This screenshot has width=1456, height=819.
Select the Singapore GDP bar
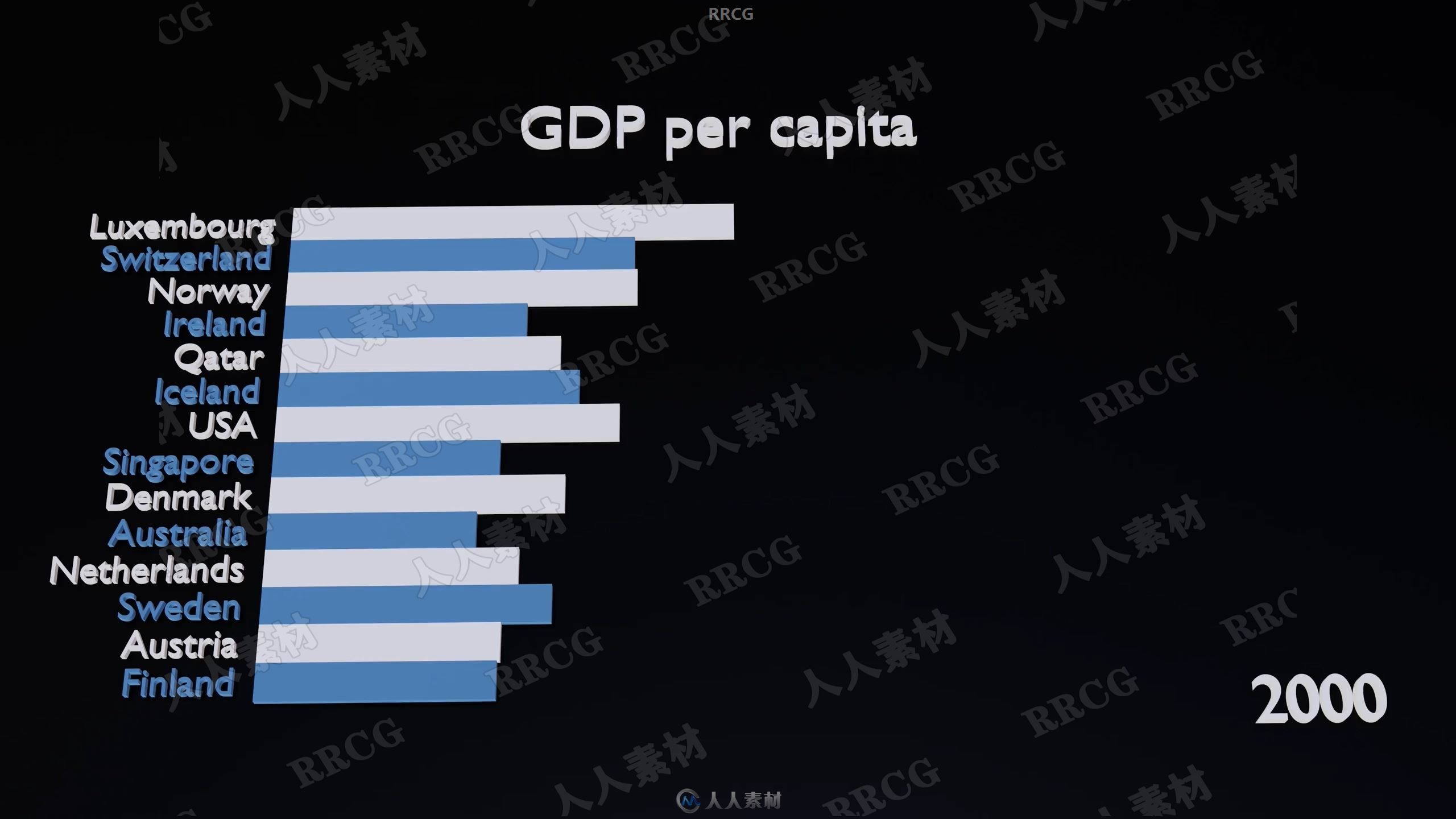point(390,461)
